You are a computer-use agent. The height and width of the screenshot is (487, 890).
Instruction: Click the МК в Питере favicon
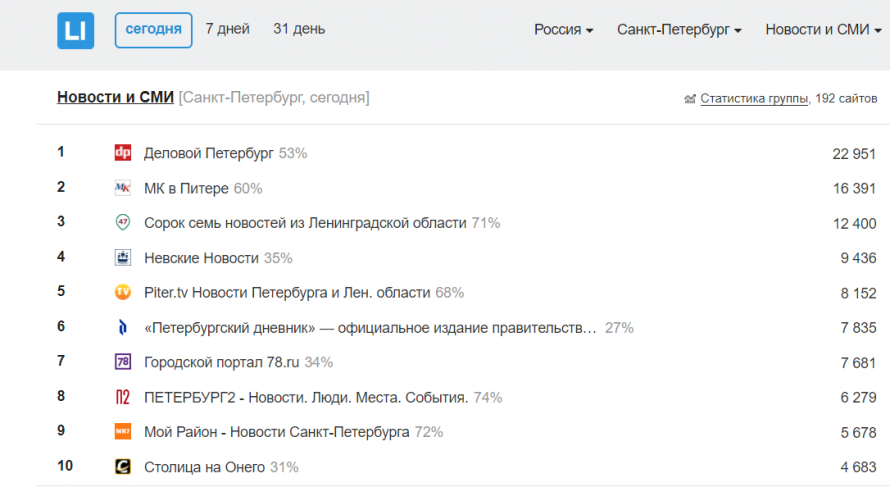123,188
